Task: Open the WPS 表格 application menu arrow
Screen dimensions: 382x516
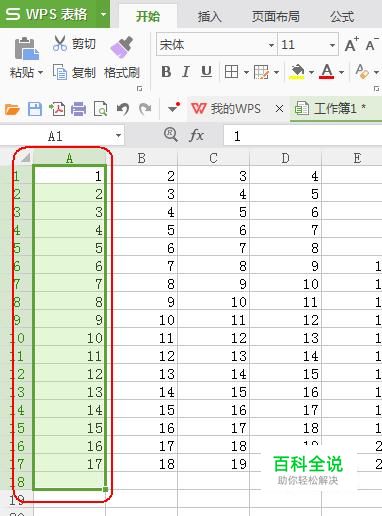Action: [103, 14]
